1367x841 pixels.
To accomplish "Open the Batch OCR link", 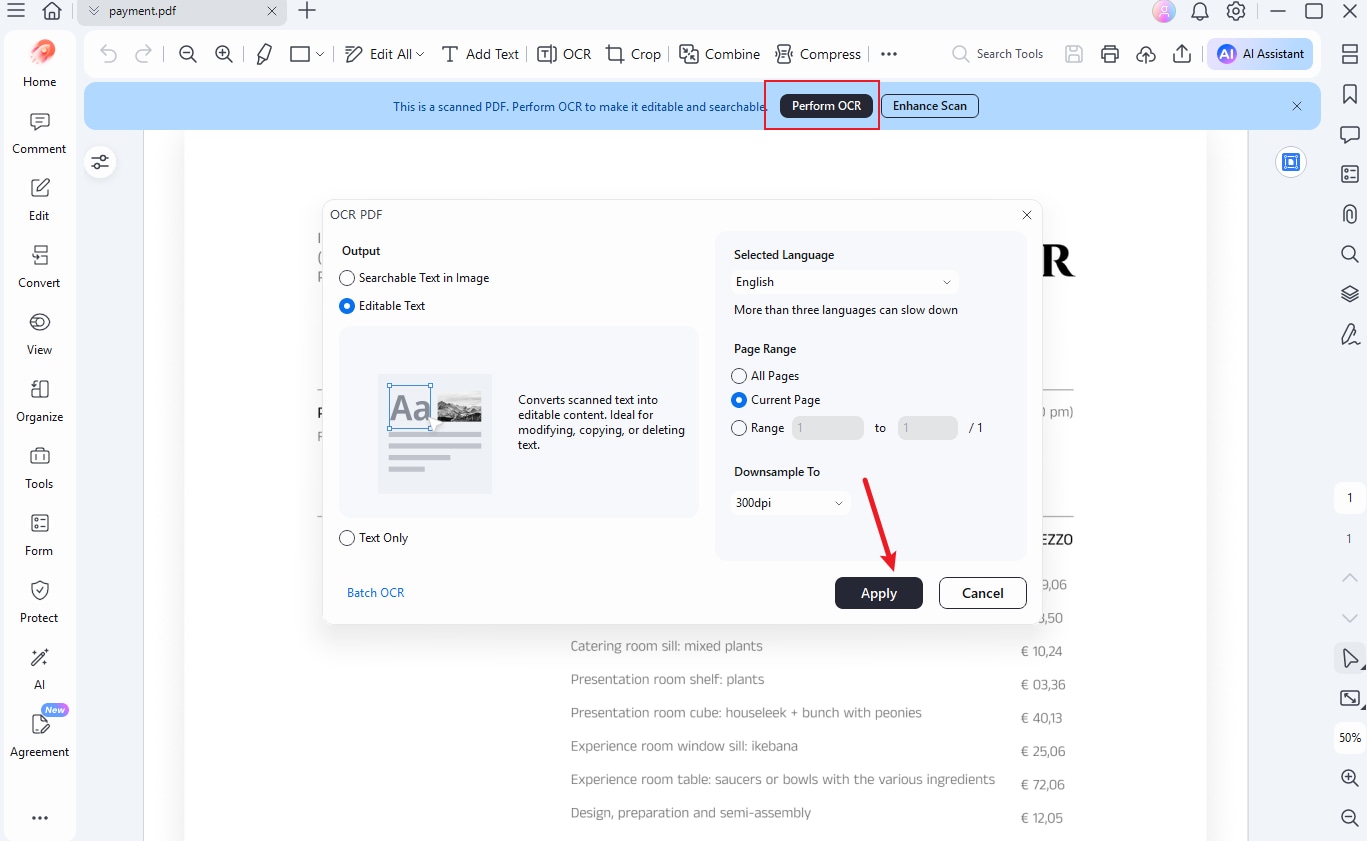I will click(376, 593).
